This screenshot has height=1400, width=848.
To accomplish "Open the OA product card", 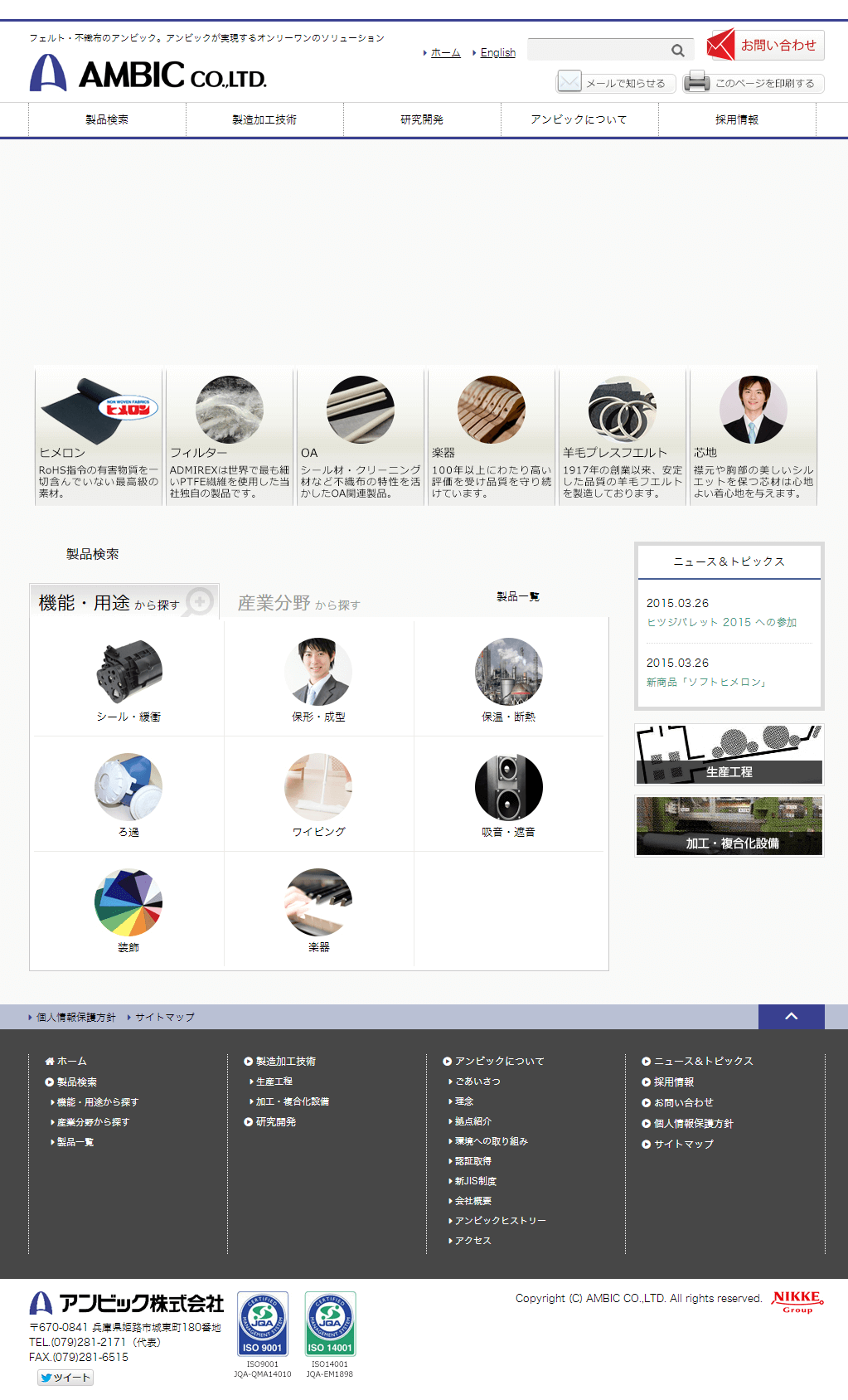I will point(361,437).
